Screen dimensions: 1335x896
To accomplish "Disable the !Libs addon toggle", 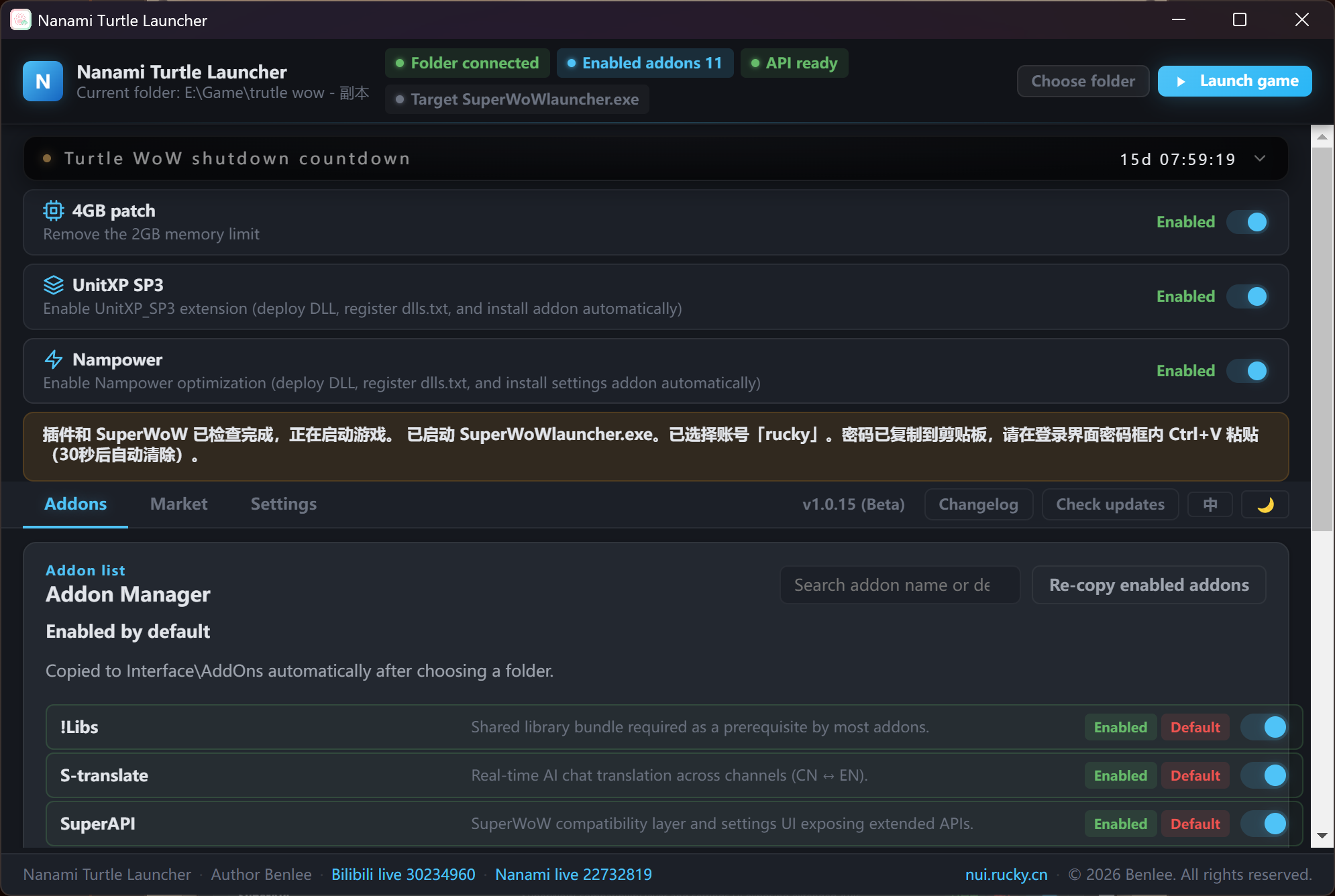I will point(1264,727).
